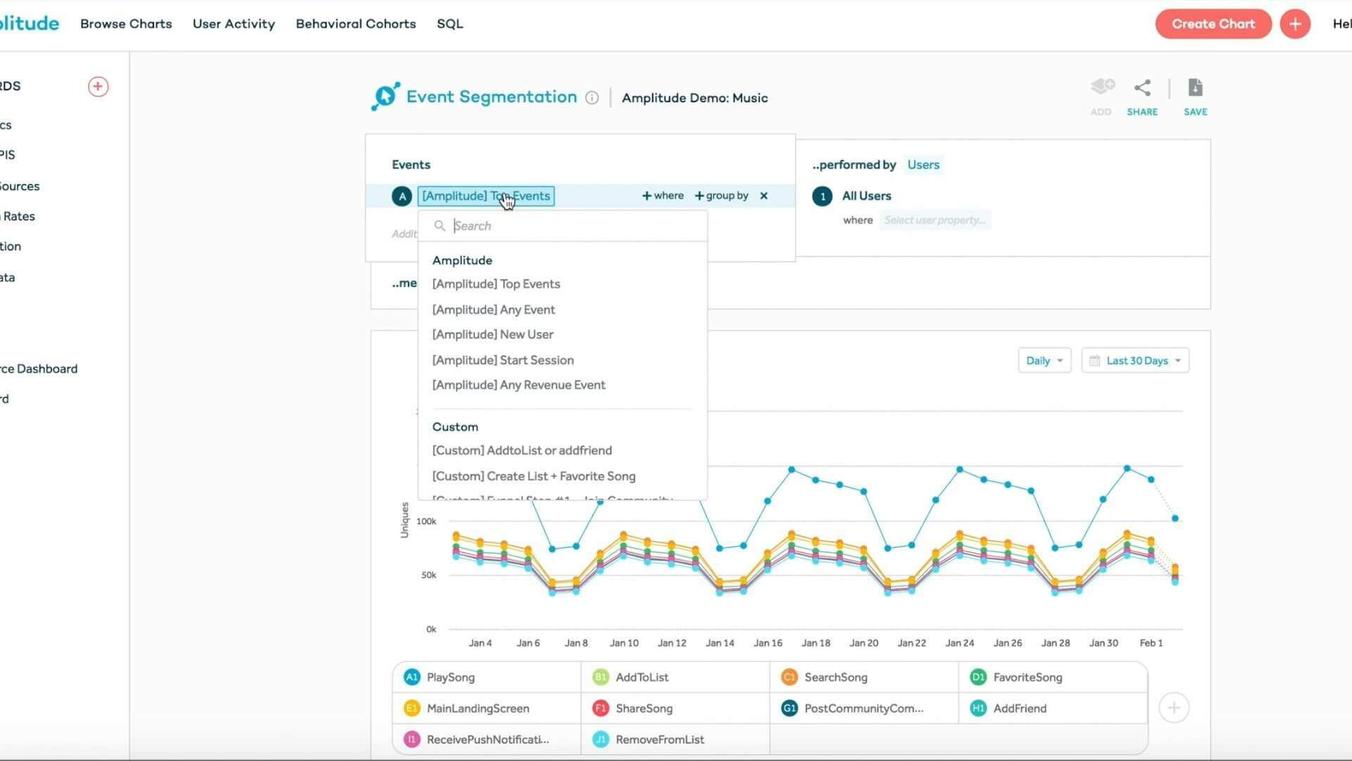Screen dimensions: 1352x761
Task: Click the search magnifier icon in event dropdown
Action: [x=440, y=226]
